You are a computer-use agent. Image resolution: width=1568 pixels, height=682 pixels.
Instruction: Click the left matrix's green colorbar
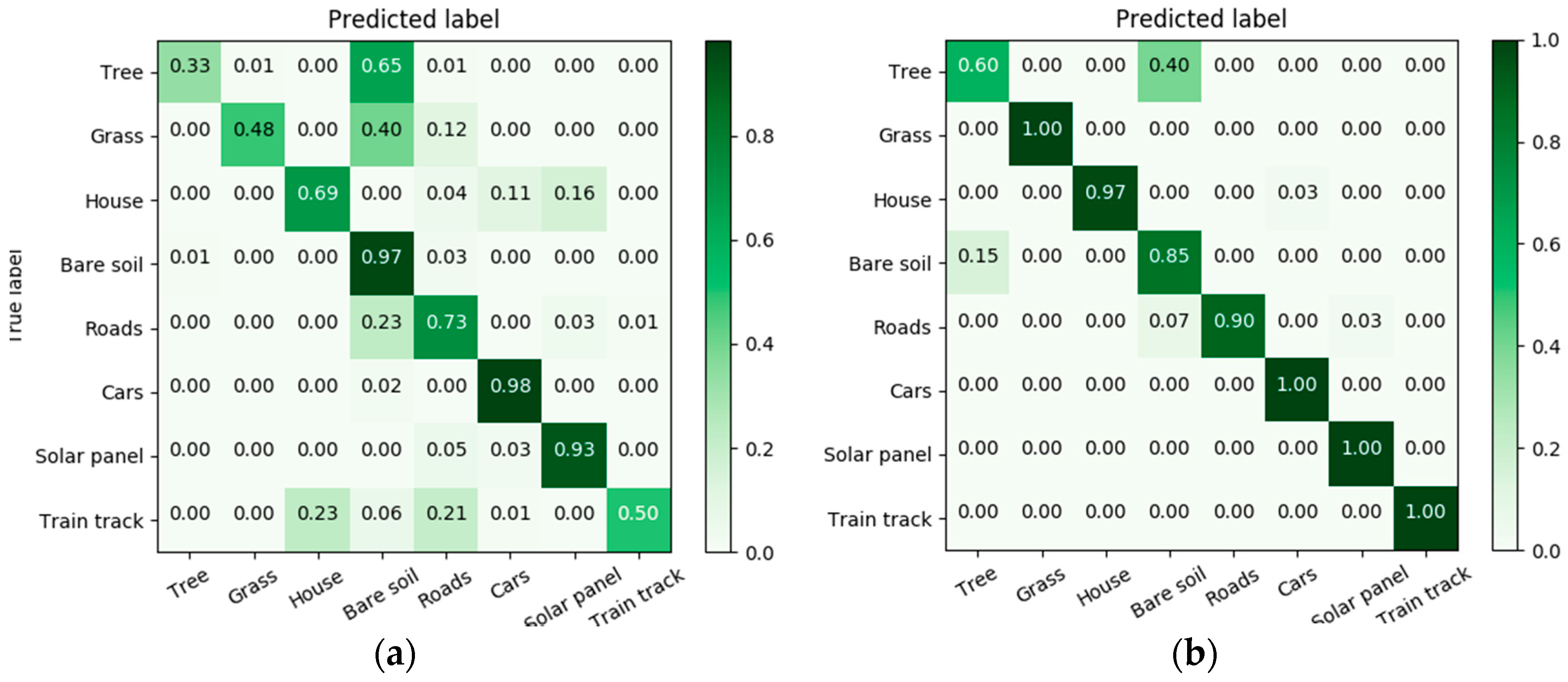(x=718, y=297)
